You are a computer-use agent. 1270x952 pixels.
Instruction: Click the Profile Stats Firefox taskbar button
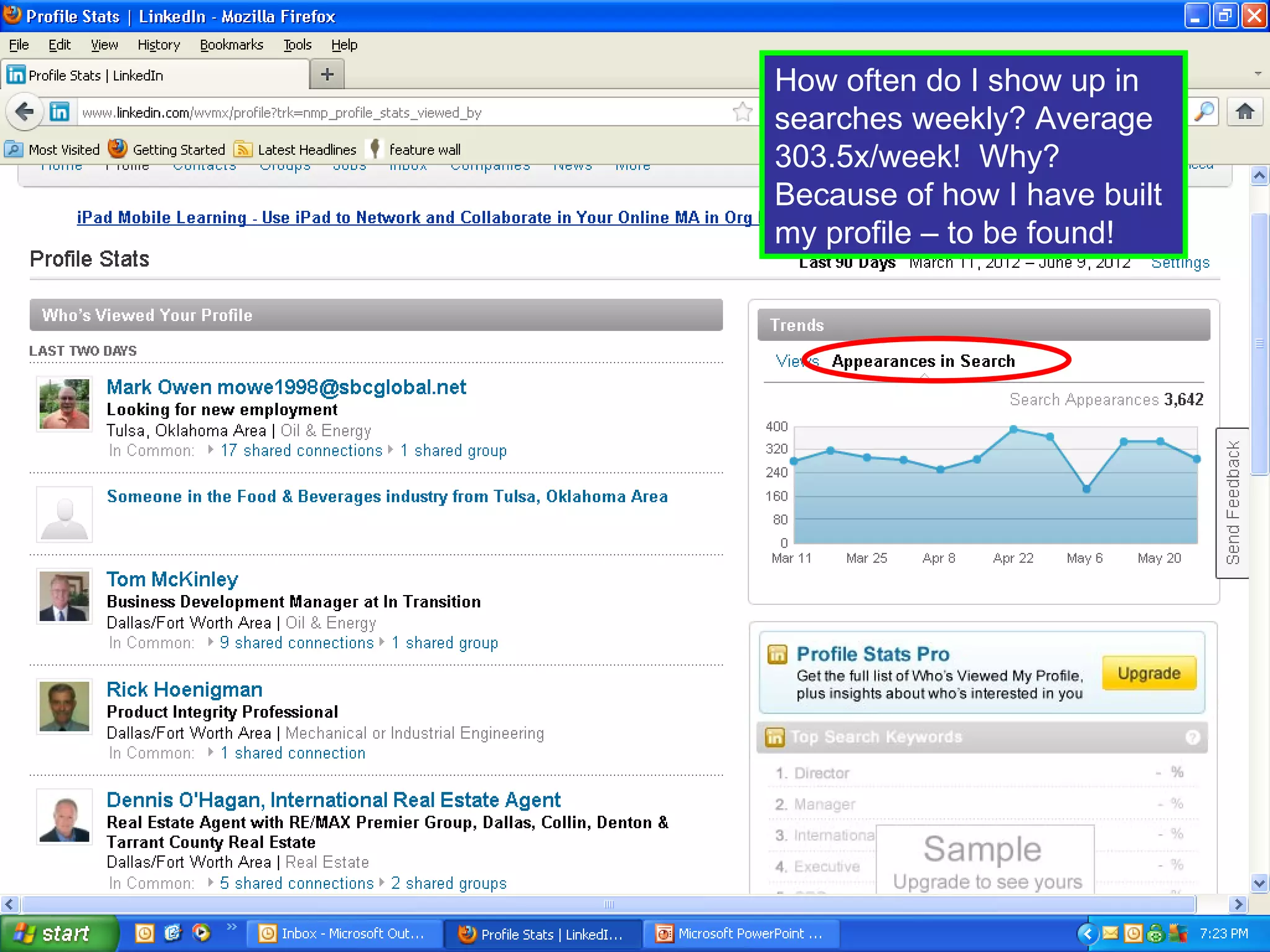coord(544,933)
